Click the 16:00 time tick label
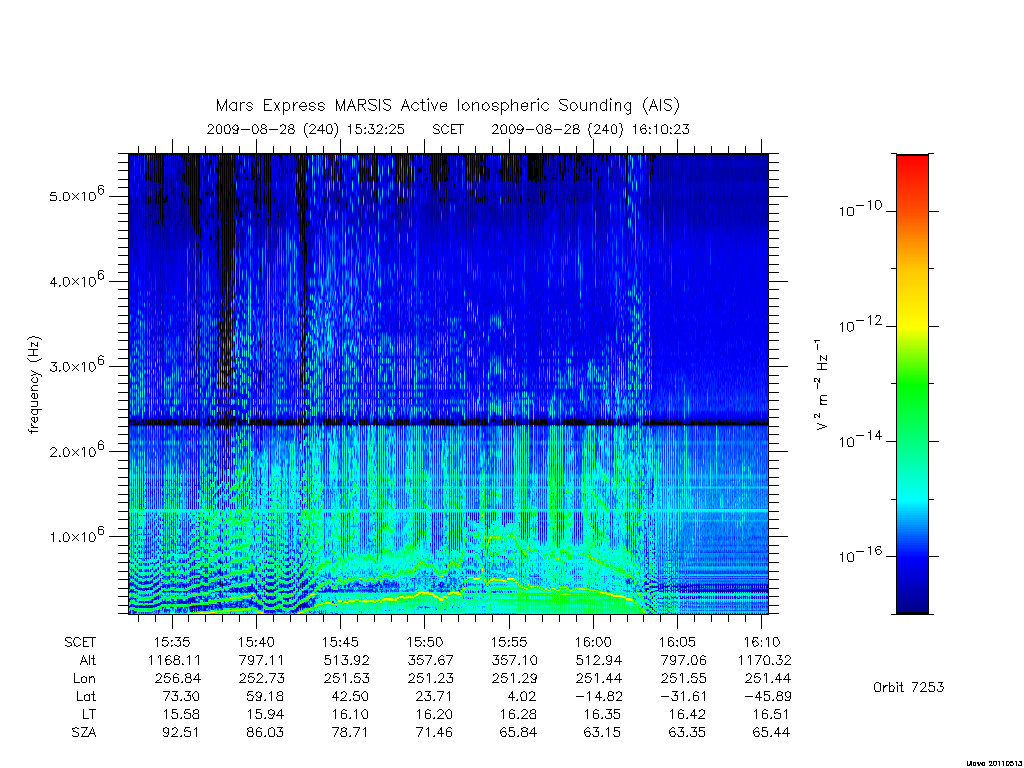 593,642
